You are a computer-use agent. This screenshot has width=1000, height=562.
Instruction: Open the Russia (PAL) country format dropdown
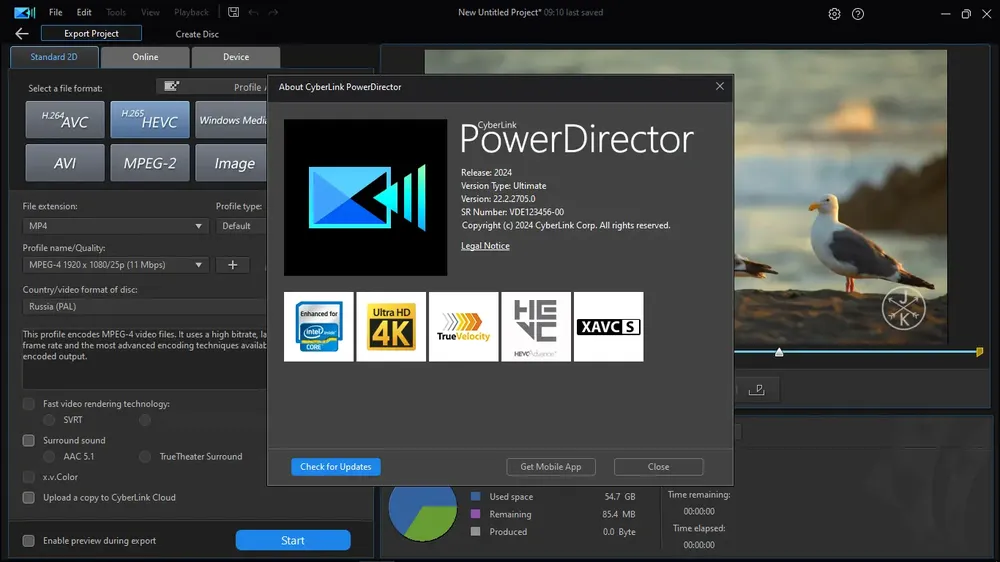(x=145, y=306)
